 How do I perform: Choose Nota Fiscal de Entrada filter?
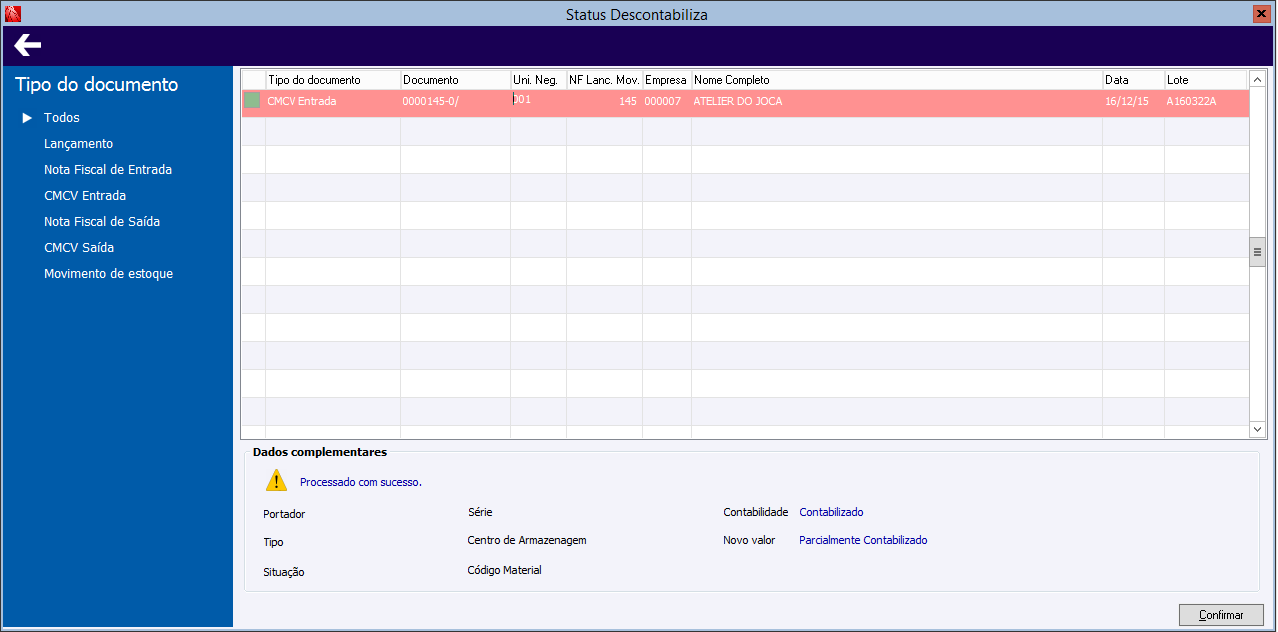(x=108, y=170)
